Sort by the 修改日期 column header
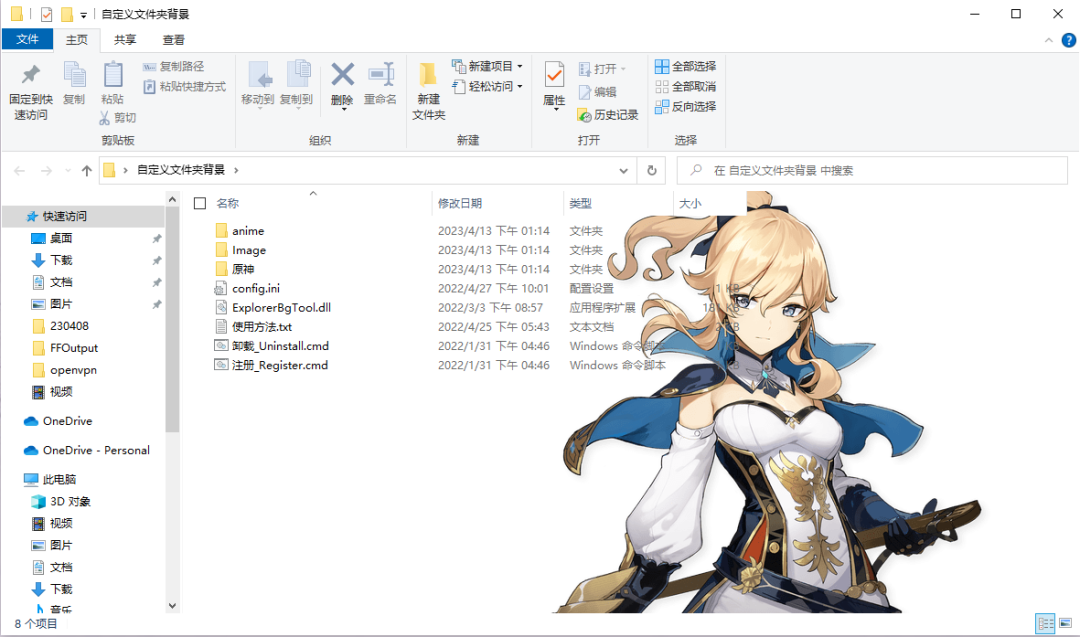Screen dimensions: 1080x637 click(x=459, y=203)
